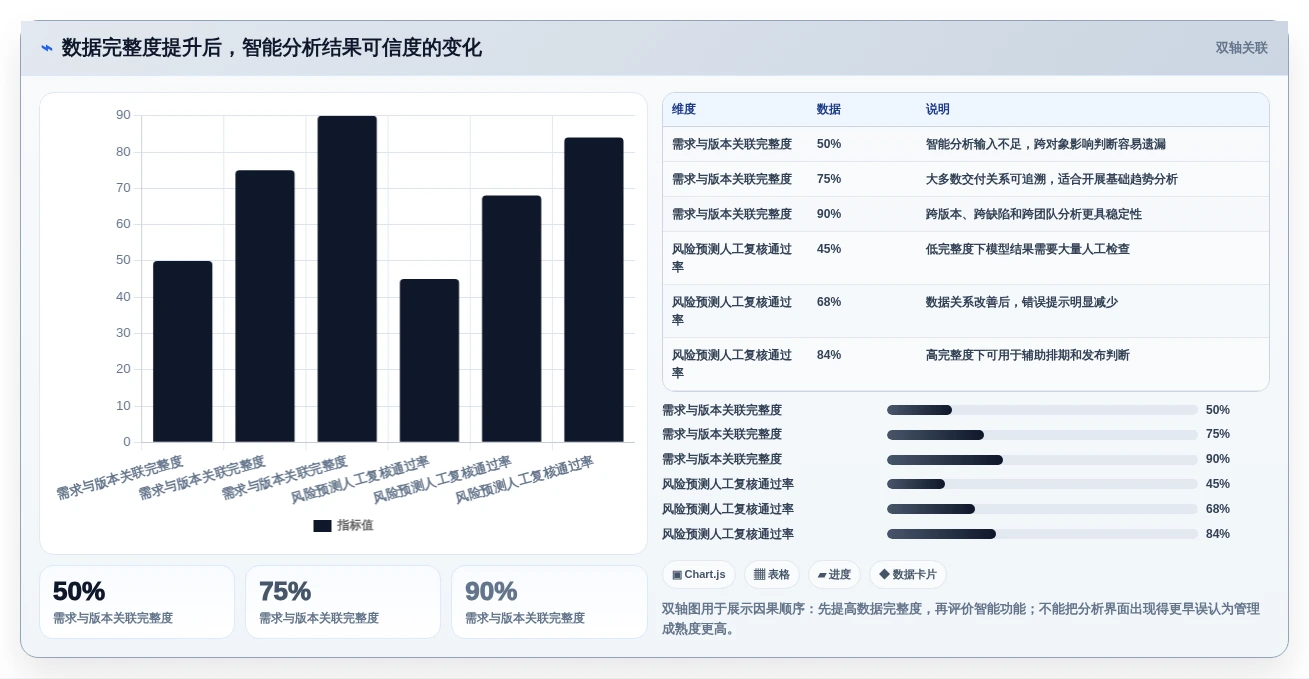This screenshot has width=1309, height=679.
Task: Click the y-axis tick label 80
Action: 123,152
